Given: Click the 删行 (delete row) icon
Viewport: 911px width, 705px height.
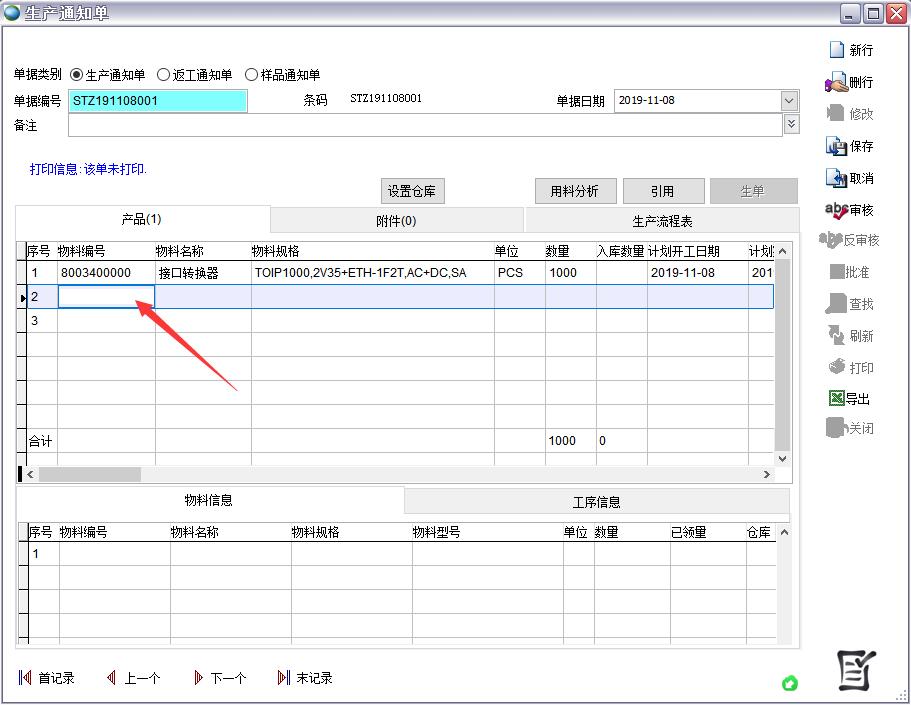Looking at the screenshot, I should click(836, 82).
